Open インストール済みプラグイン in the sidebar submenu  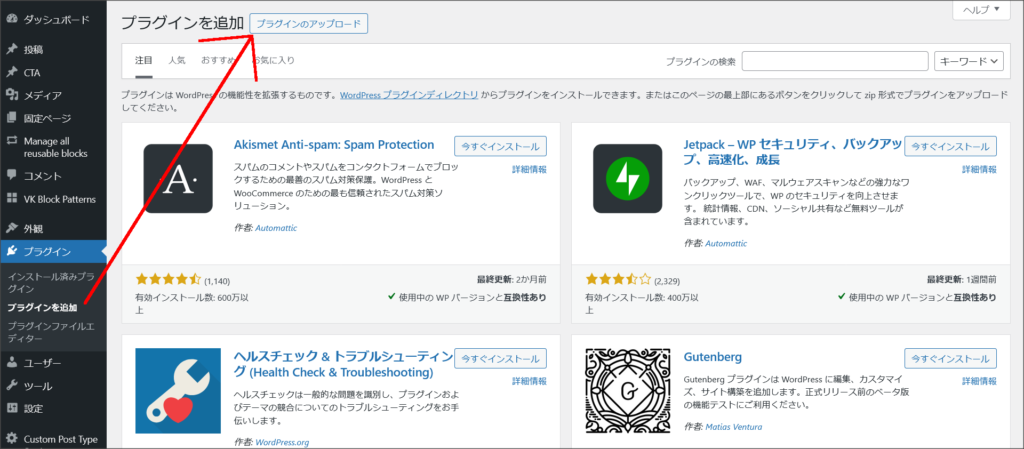coord(50,281)
